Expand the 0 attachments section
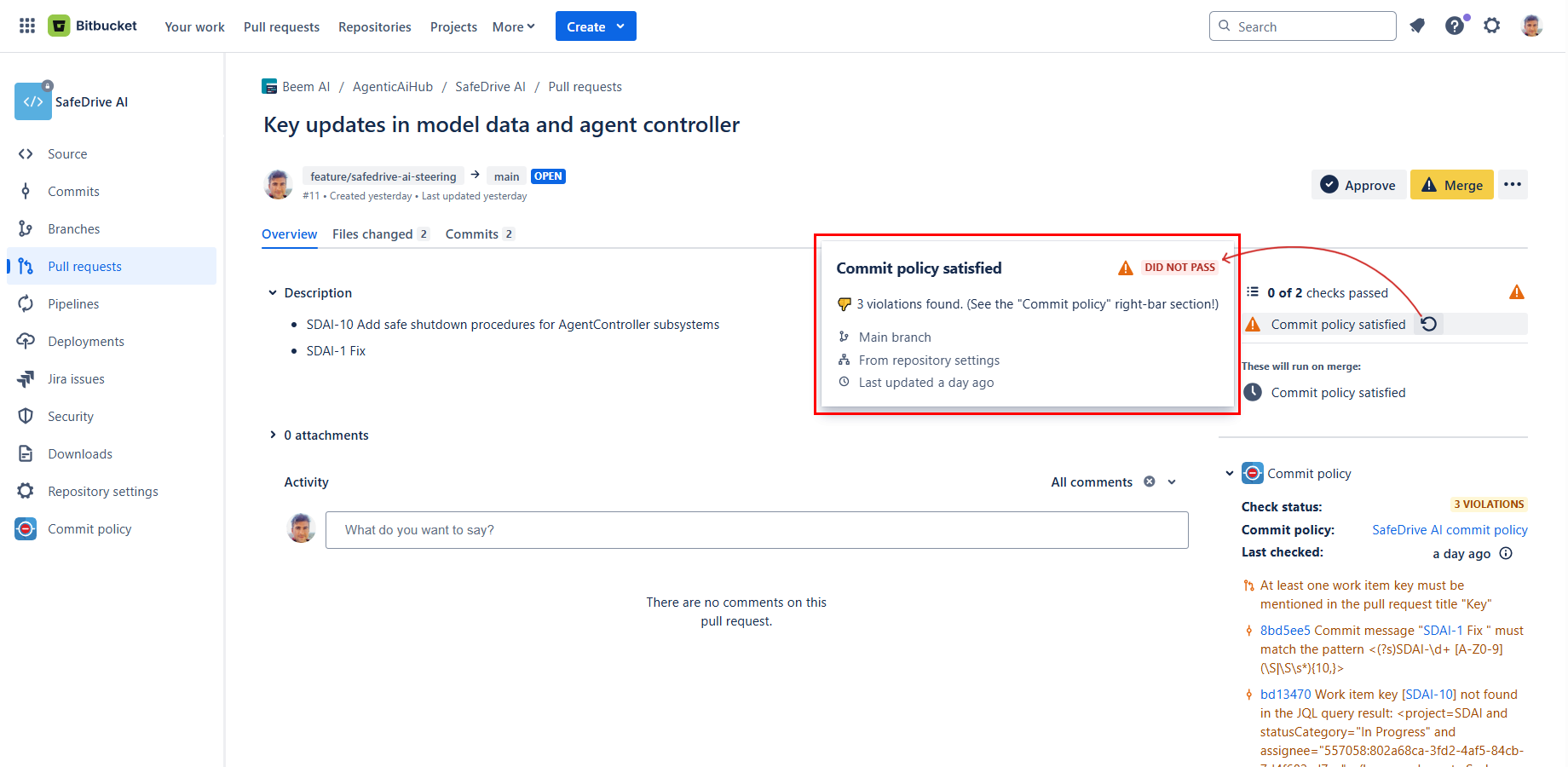This screenshot has width=1568, height=767. click(x=272, y=435)
